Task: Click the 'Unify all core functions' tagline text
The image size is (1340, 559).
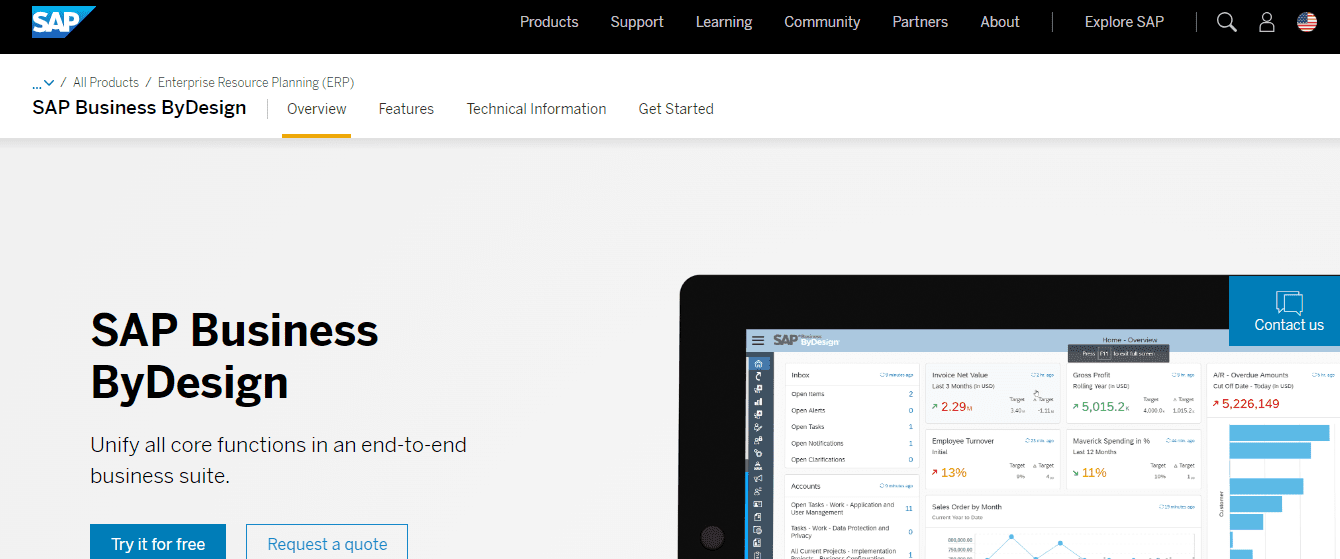Action: click(279, 460)
